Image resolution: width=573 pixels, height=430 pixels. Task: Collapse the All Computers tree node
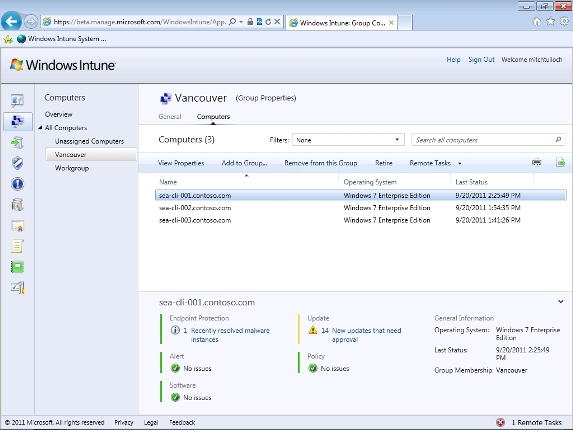(40, 128)
